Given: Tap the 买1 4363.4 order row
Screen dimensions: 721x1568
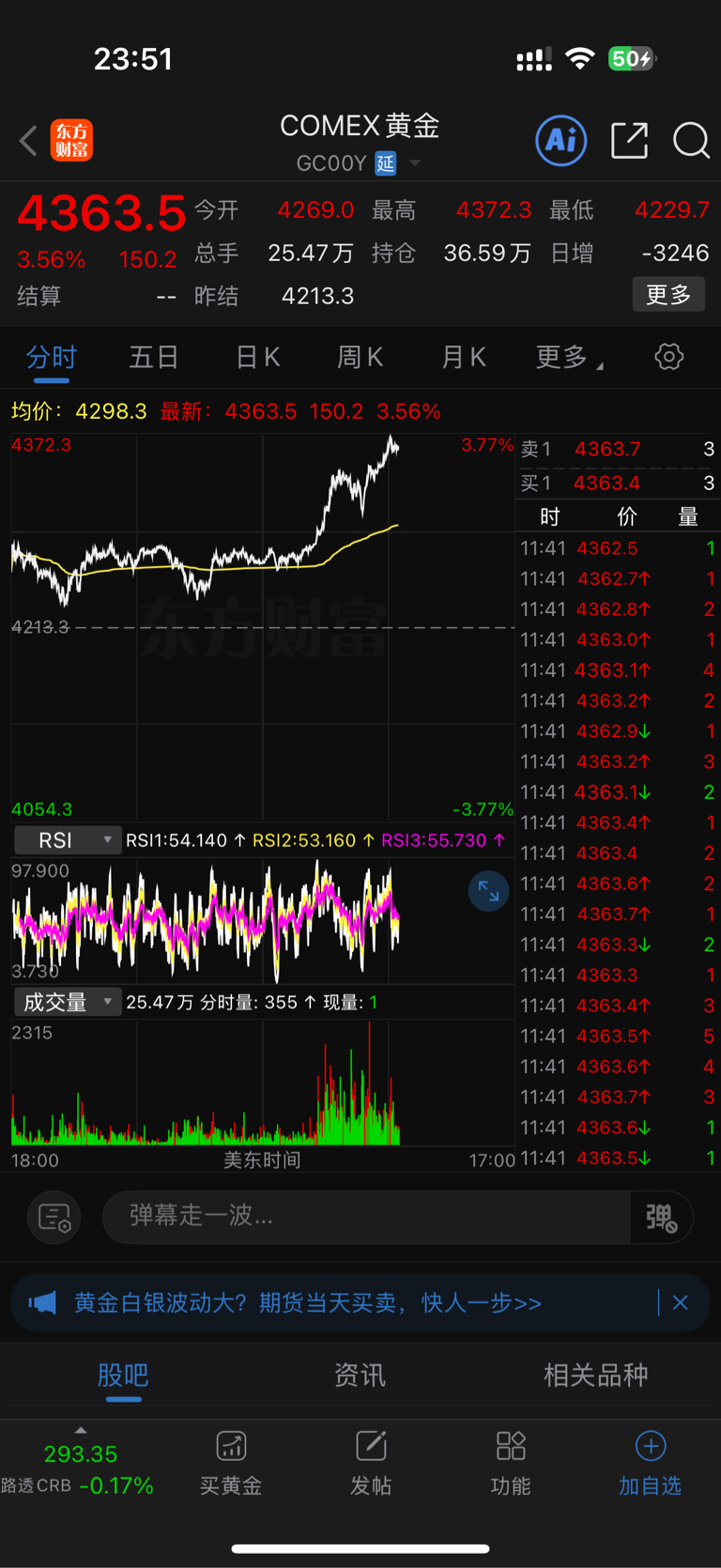Looking at the screenshot, I should point(618,483).
